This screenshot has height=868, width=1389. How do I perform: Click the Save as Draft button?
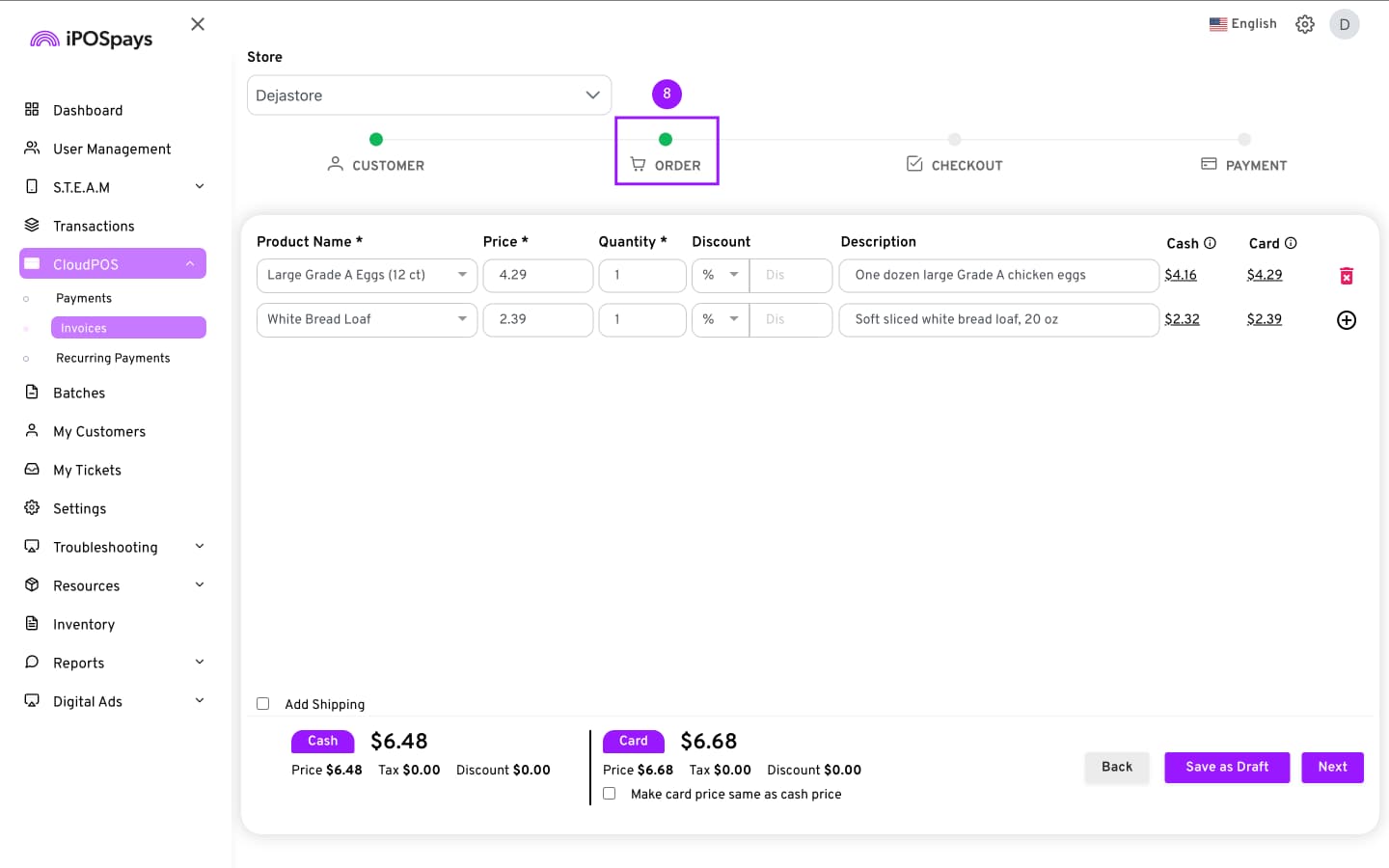[1226, 767]
